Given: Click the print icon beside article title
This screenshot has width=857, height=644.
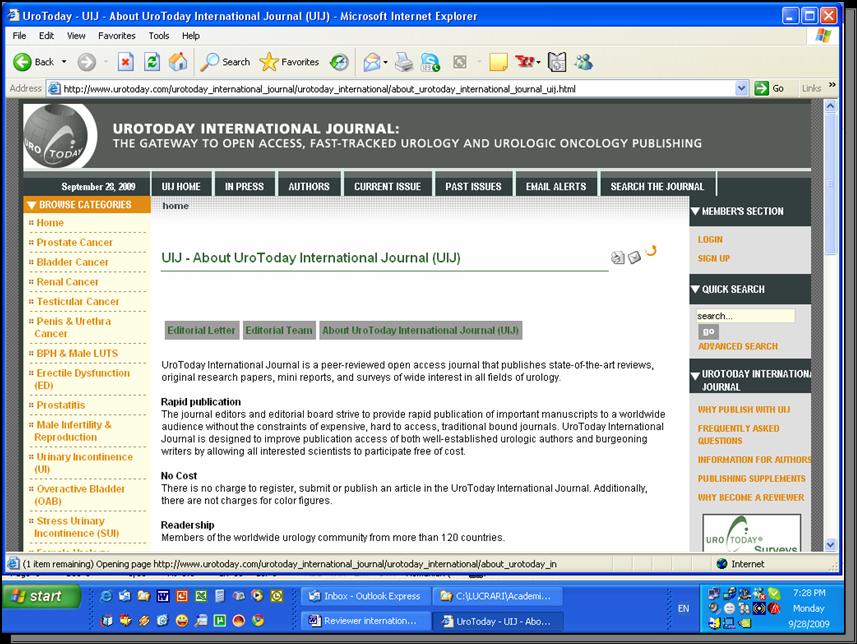Looking at the screenshot, I should coord(617,257).
